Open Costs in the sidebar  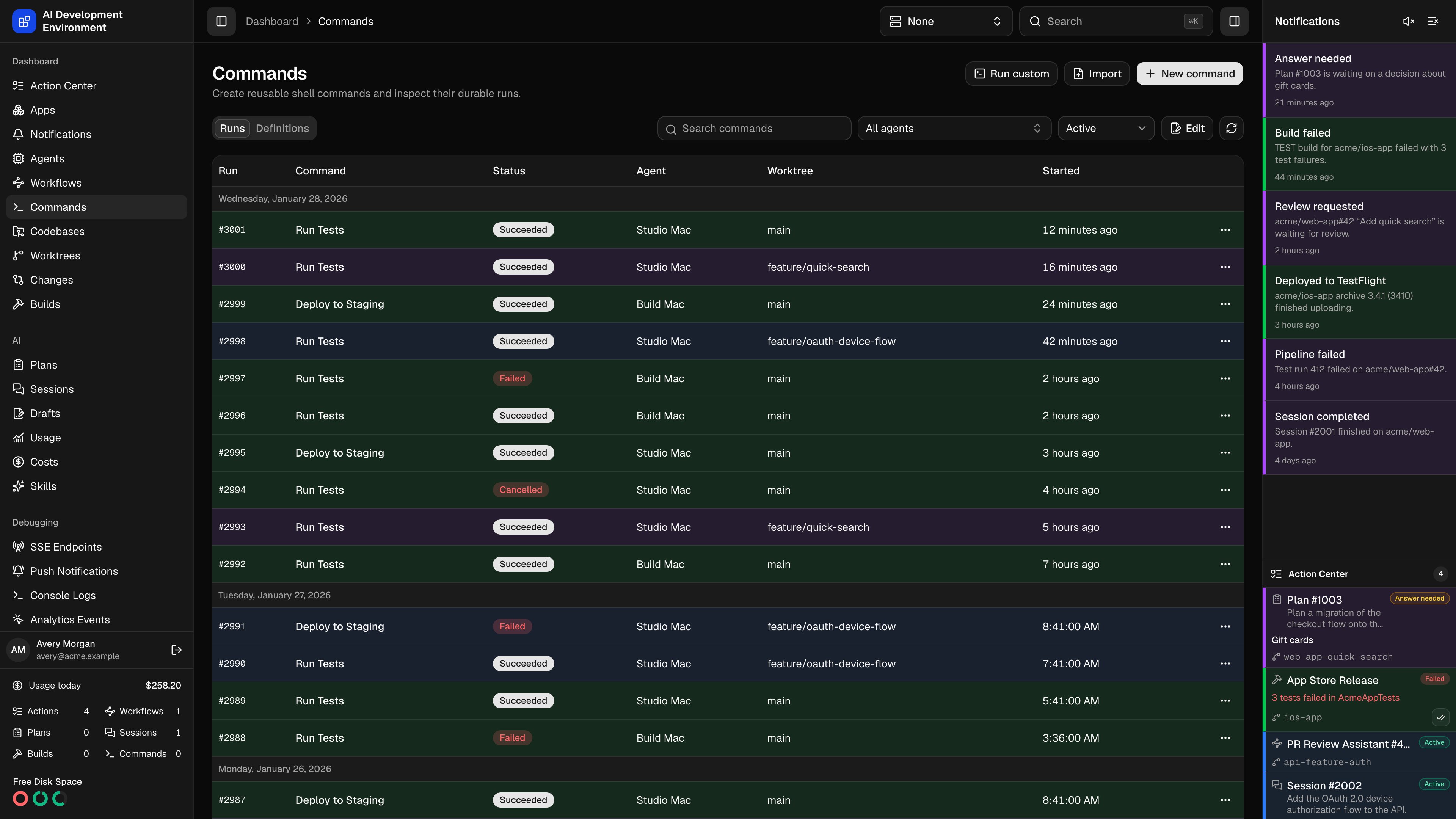click(x=97, y=462)
